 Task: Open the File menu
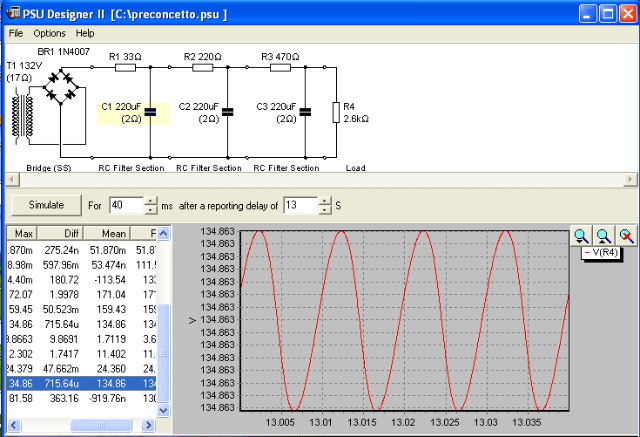[x=16, y=33]
